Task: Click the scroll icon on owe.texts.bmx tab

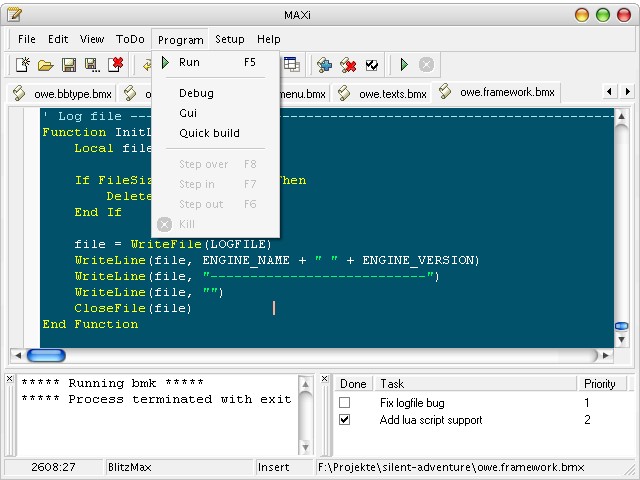Action: [x=344, y=93]
